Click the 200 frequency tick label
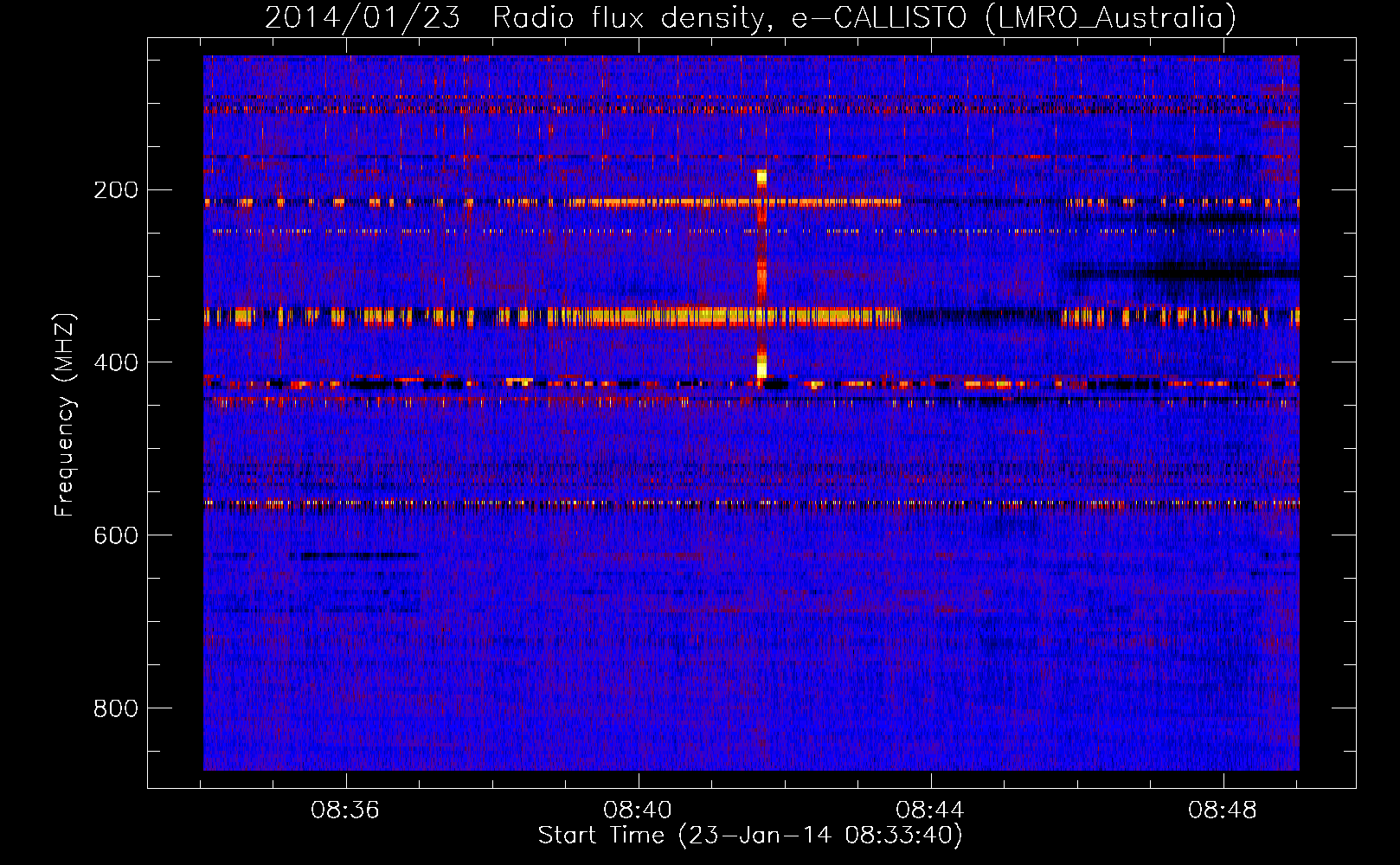The image size is (1400, 865). pyautogui.click(x=116, y=189)
